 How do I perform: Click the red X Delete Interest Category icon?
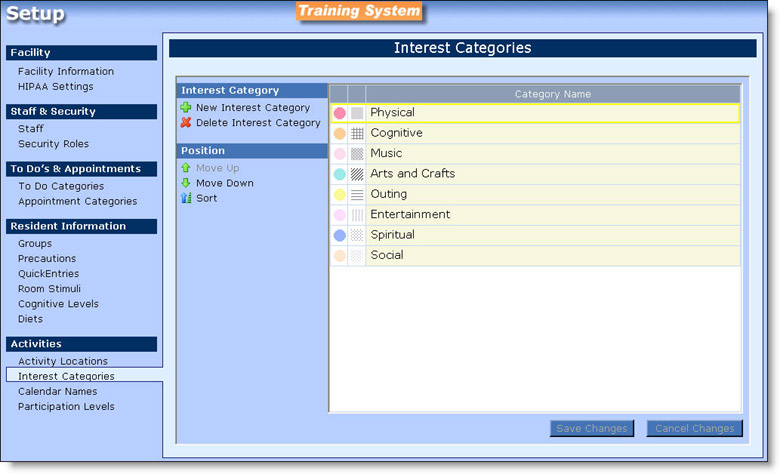pyautogui.click(x=186, y=123)
